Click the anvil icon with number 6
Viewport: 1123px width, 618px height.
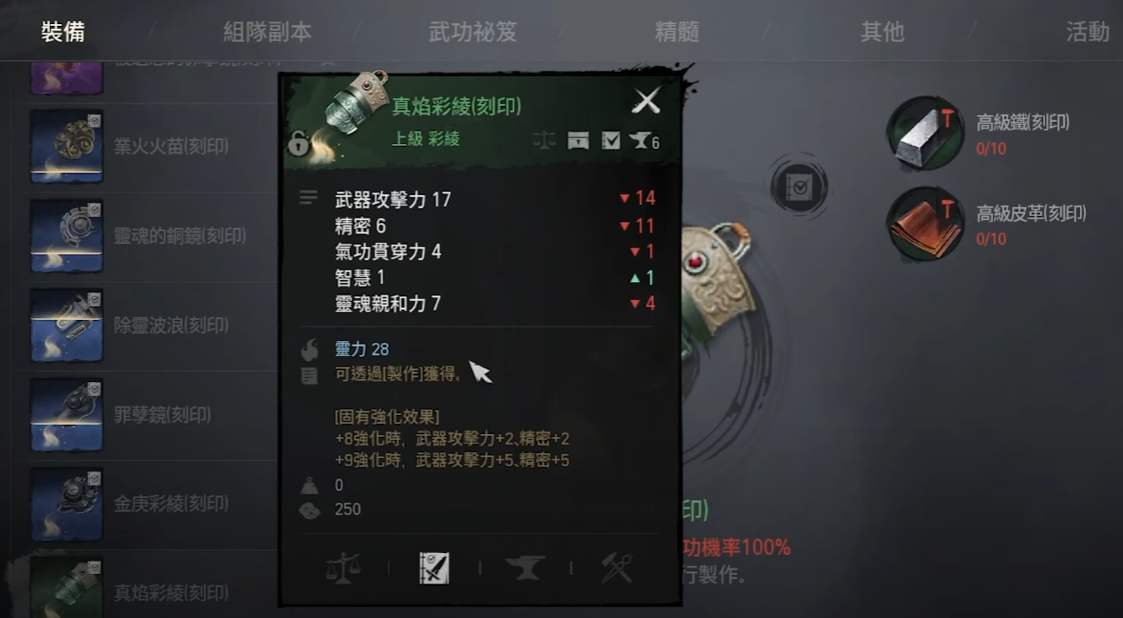tap(645, 140)
